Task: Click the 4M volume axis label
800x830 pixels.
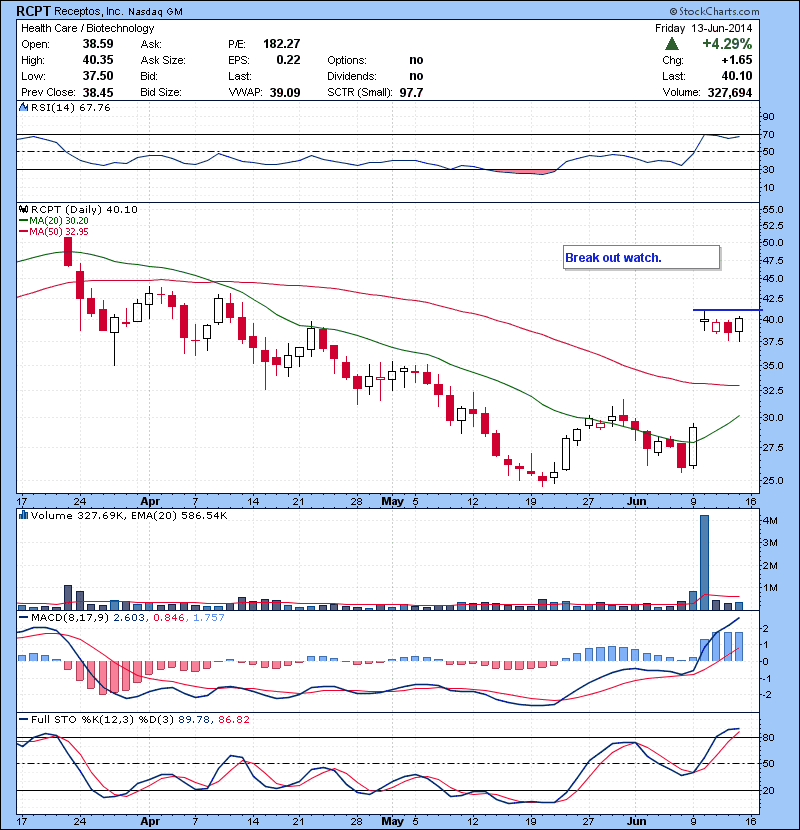Action: [770, 520]
